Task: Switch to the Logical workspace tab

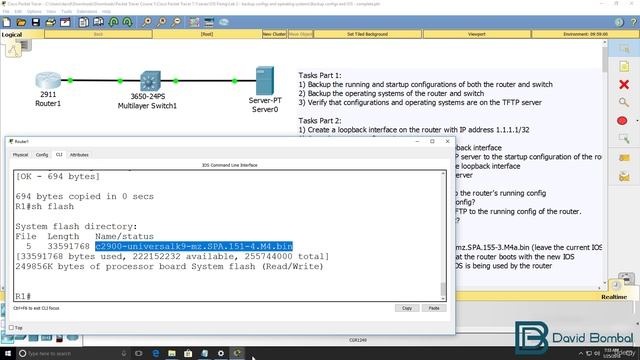Action: tap(12, 35)
